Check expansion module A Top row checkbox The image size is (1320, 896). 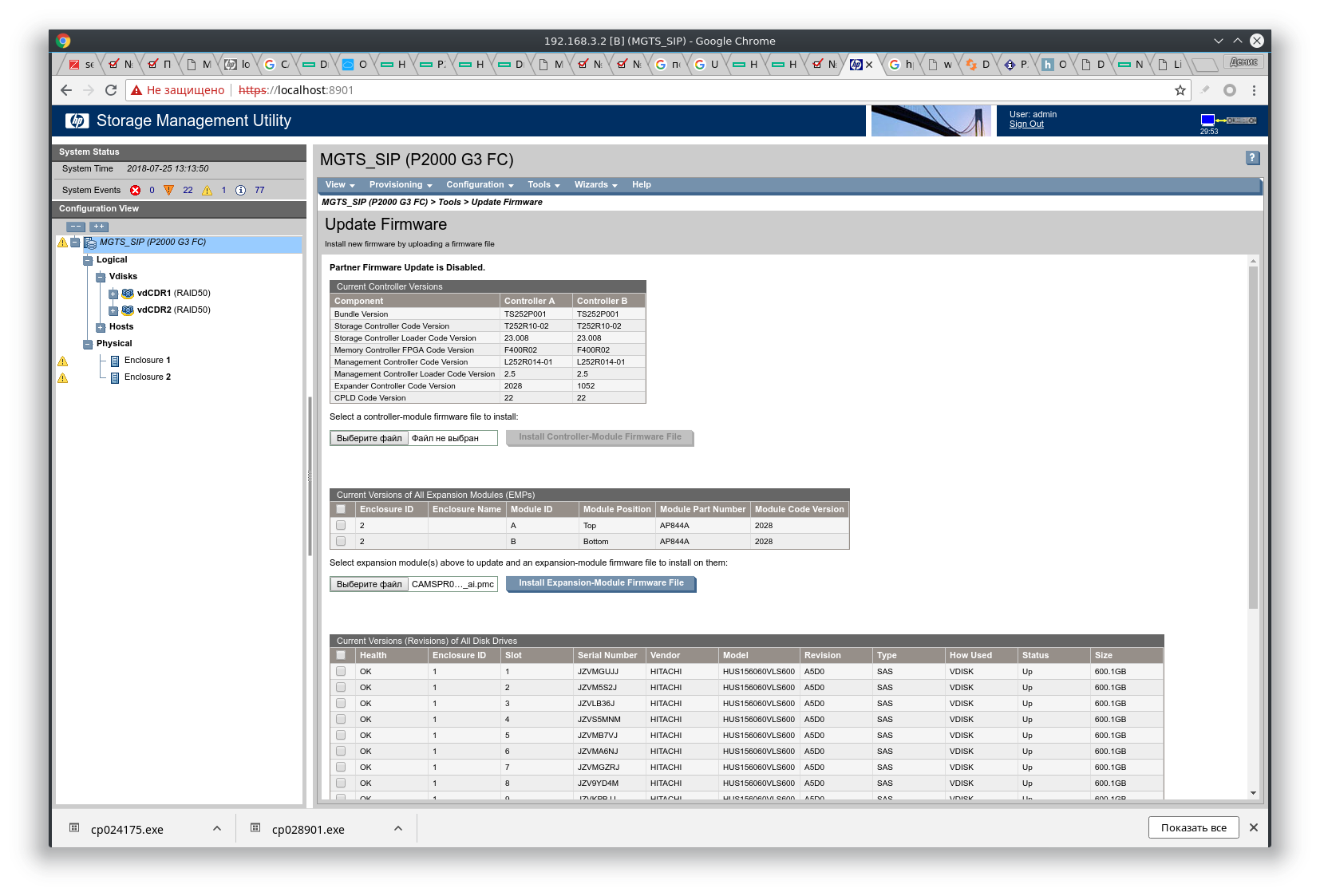point(341,525)
